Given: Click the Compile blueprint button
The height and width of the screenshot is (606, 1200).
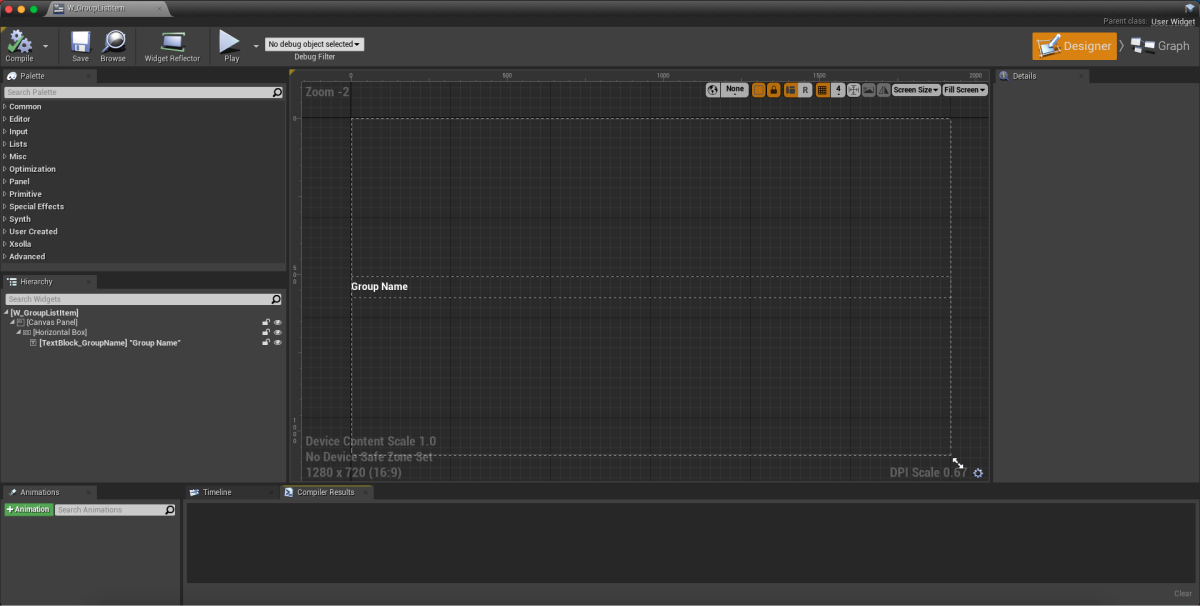Looking at the screenshot, I should pos(19,45).
